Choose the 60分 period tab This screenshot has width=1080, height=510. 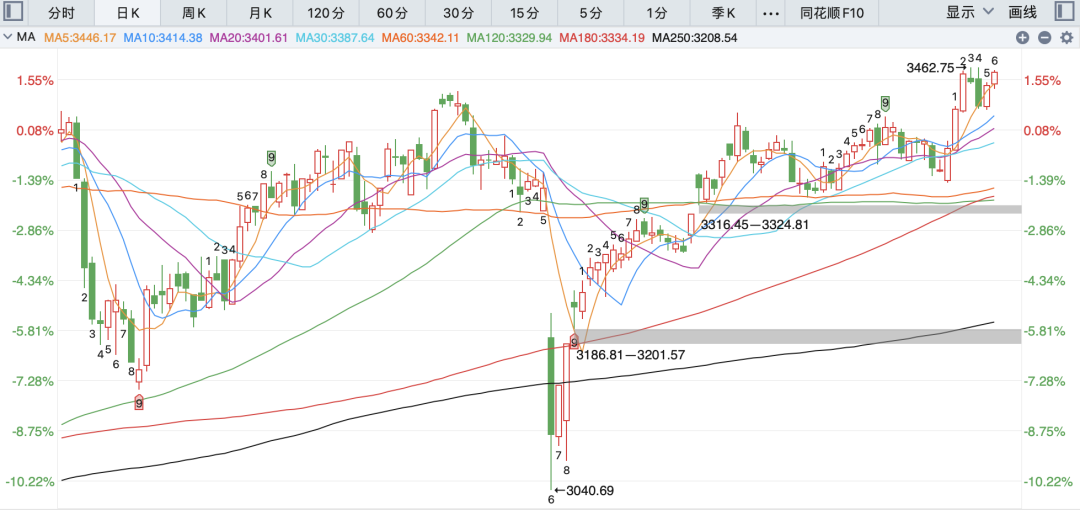coord(392,13)
